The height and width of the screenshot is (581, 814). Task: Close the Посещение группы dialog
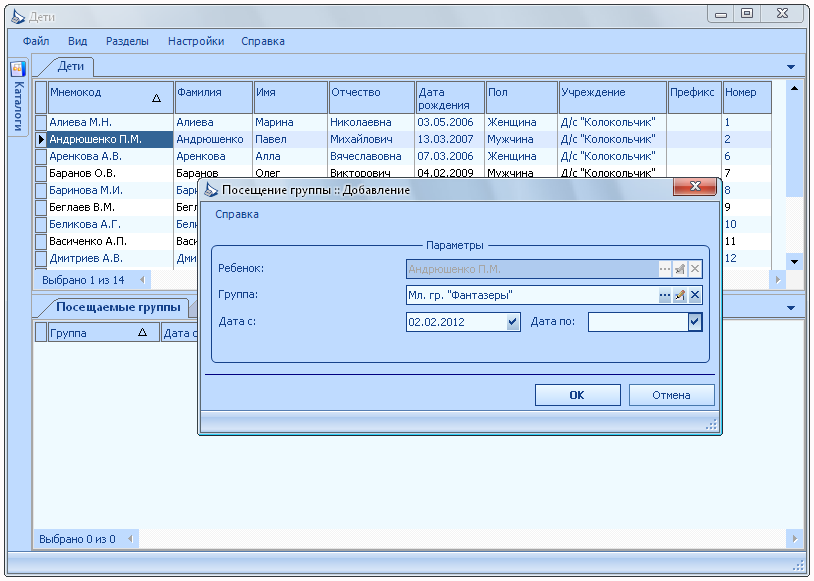696,186
